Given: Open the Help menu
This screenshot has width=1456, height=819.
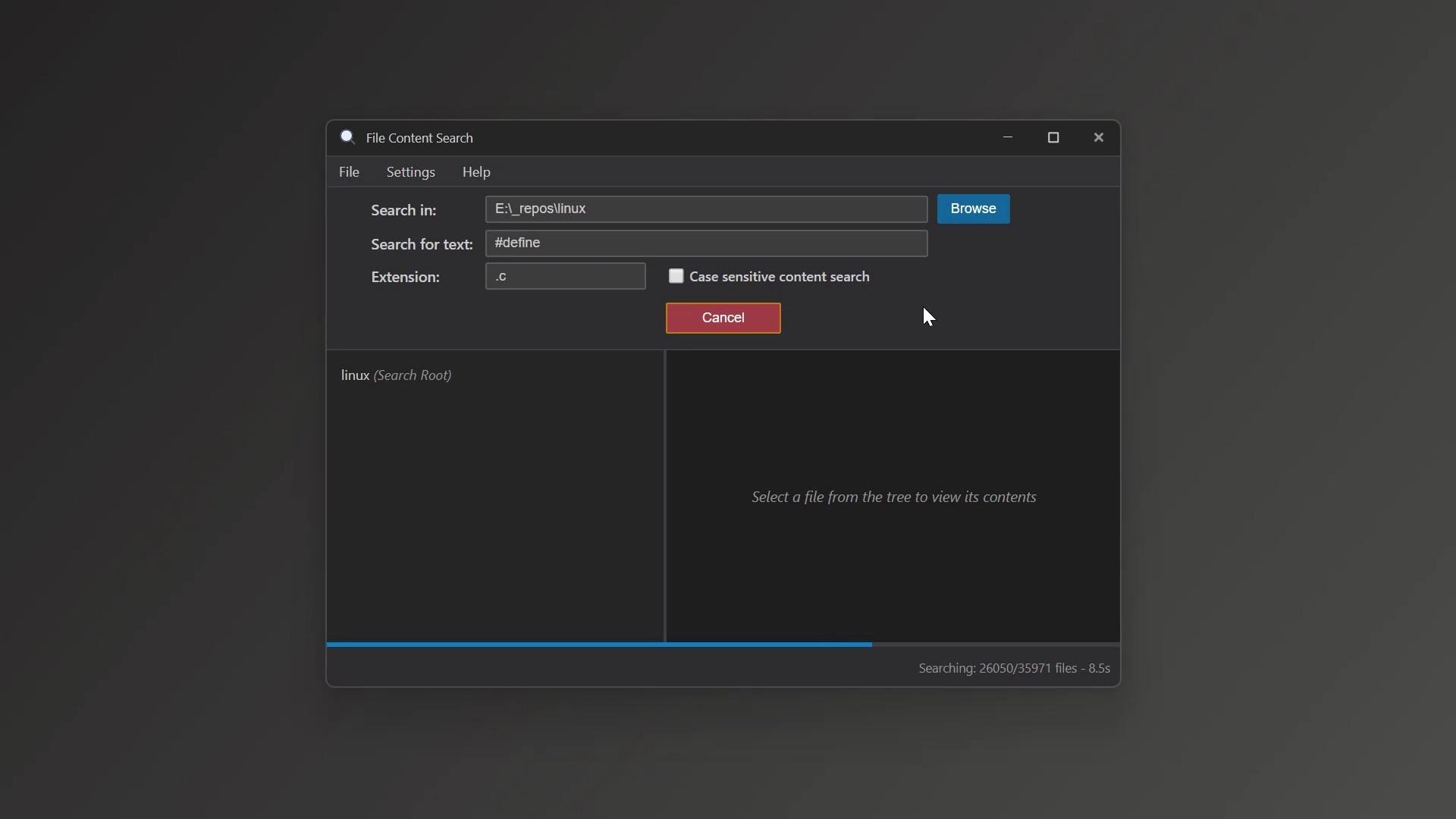Looking at the screenshot, I should [x=476, y=172].
